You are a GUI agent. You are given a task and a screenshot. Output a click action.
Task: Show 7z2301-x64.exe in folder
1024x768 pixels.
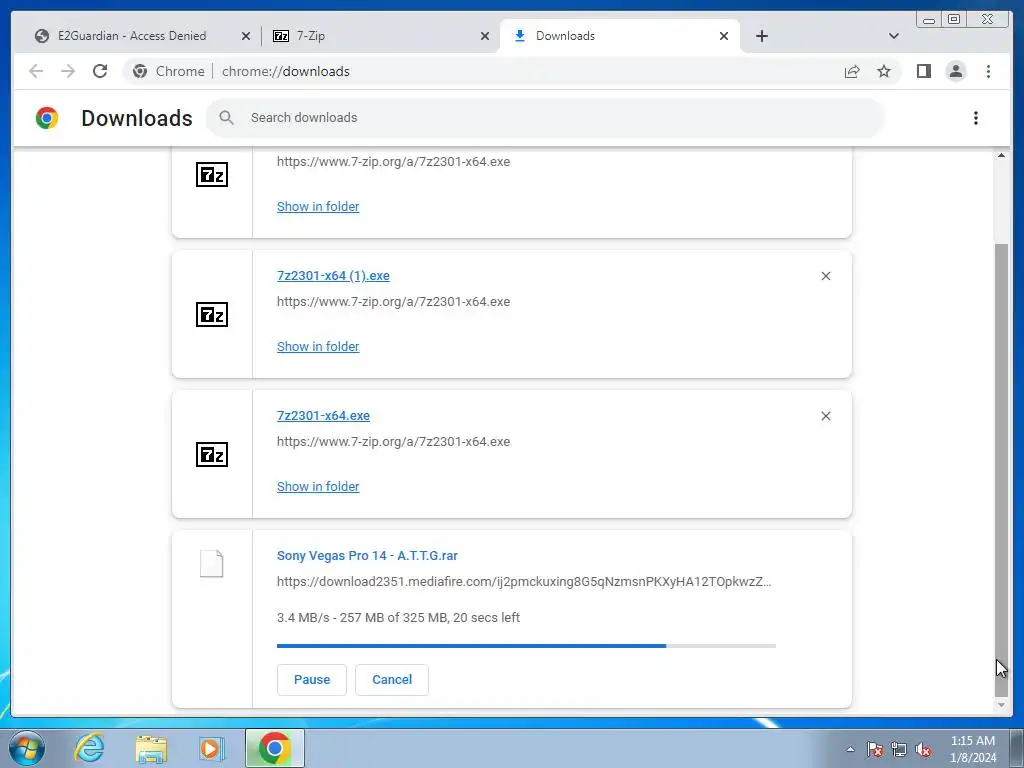coord(318,487)
